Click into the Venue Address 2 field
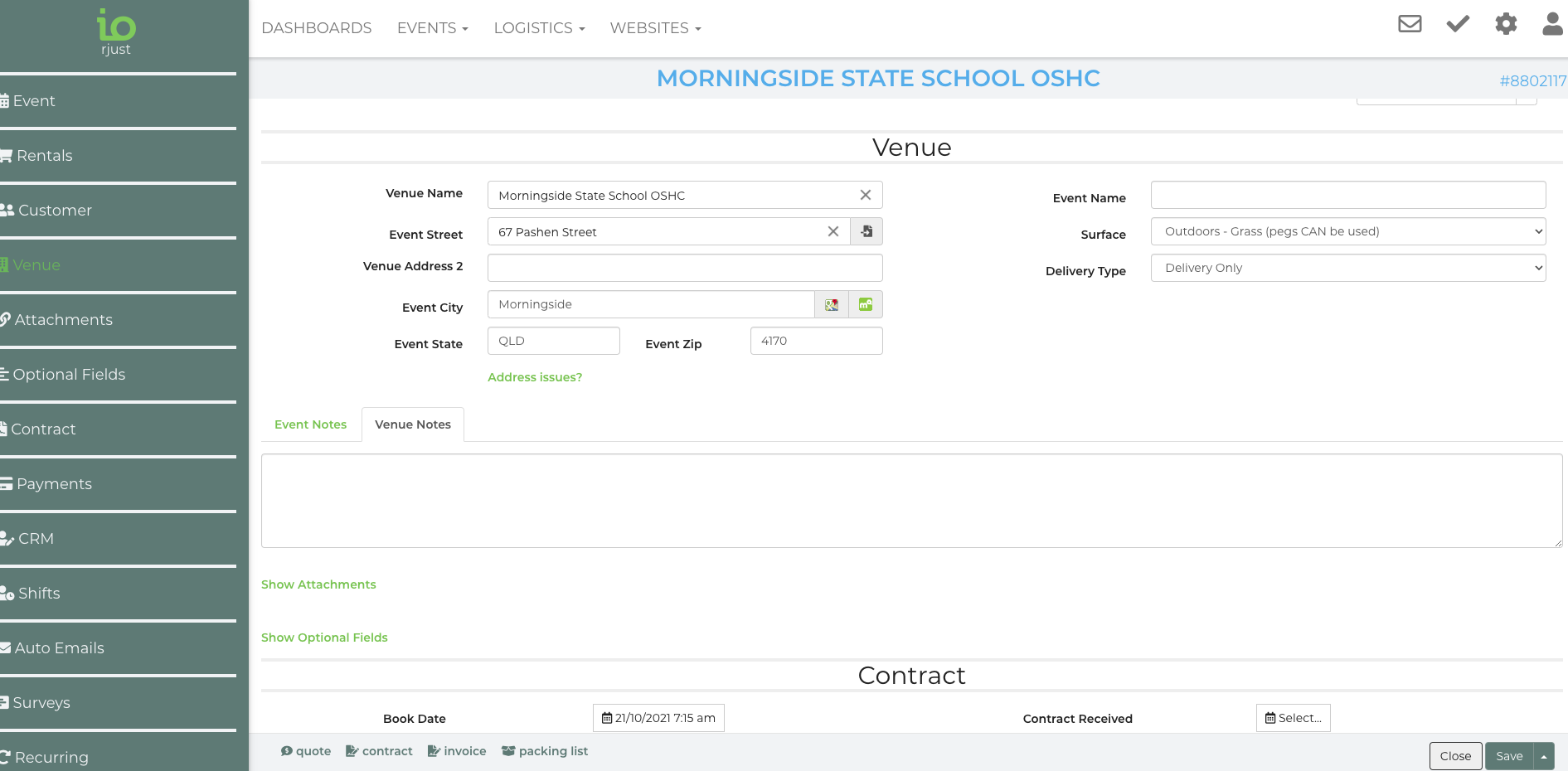The image size is (1568, 771). pos(684,269)
